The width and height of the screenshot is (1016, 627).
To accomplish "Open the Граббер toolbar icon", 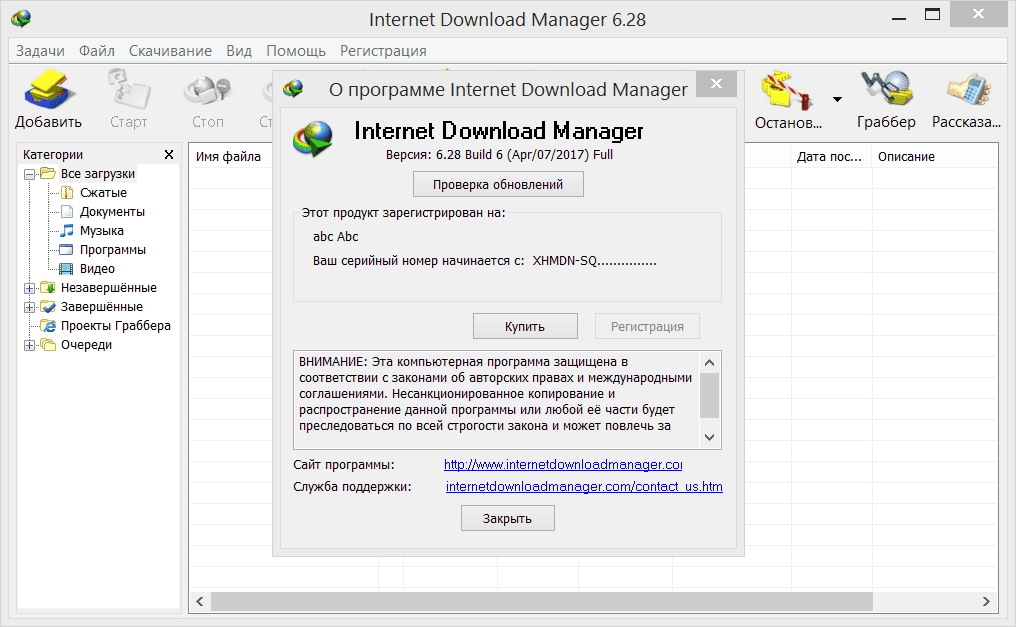I will click(x=886, y=89).
